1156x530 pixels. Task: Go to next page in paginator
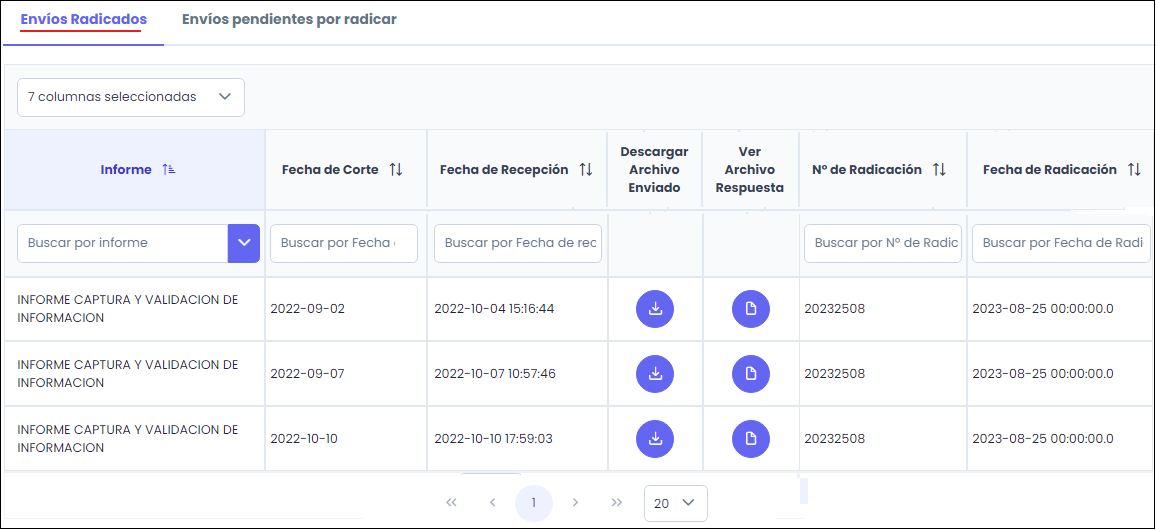point(575,503)
